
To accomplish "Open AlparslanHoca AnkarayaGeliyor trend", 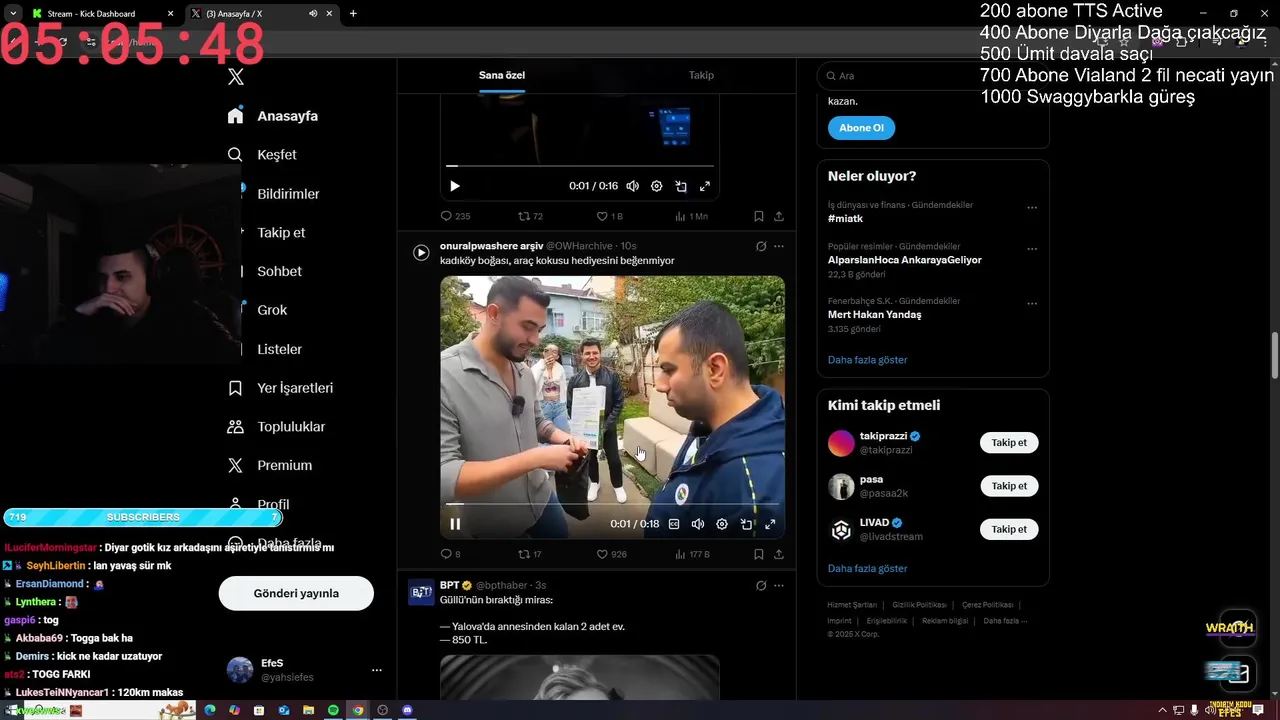I will [x=905, y=260].
